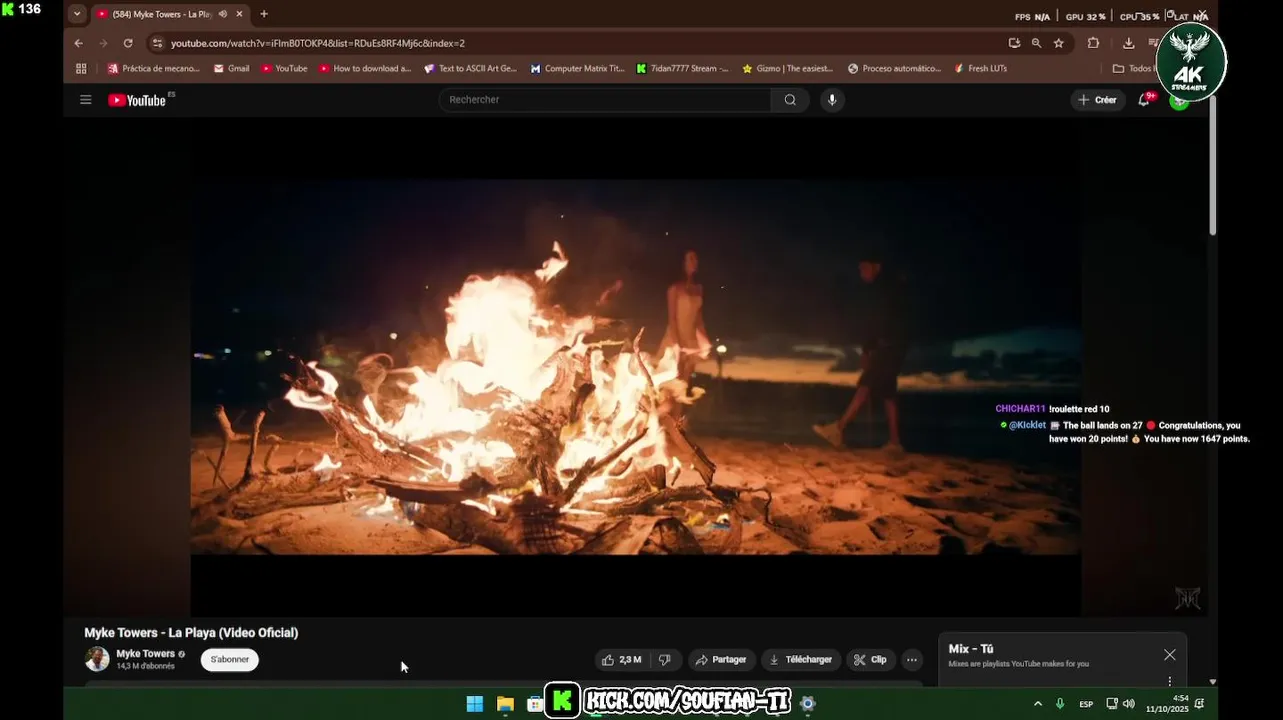This screenshot has width=1283, height=720.
Task: Mute the tab via its speaker icon
Action: click(222, 14)
